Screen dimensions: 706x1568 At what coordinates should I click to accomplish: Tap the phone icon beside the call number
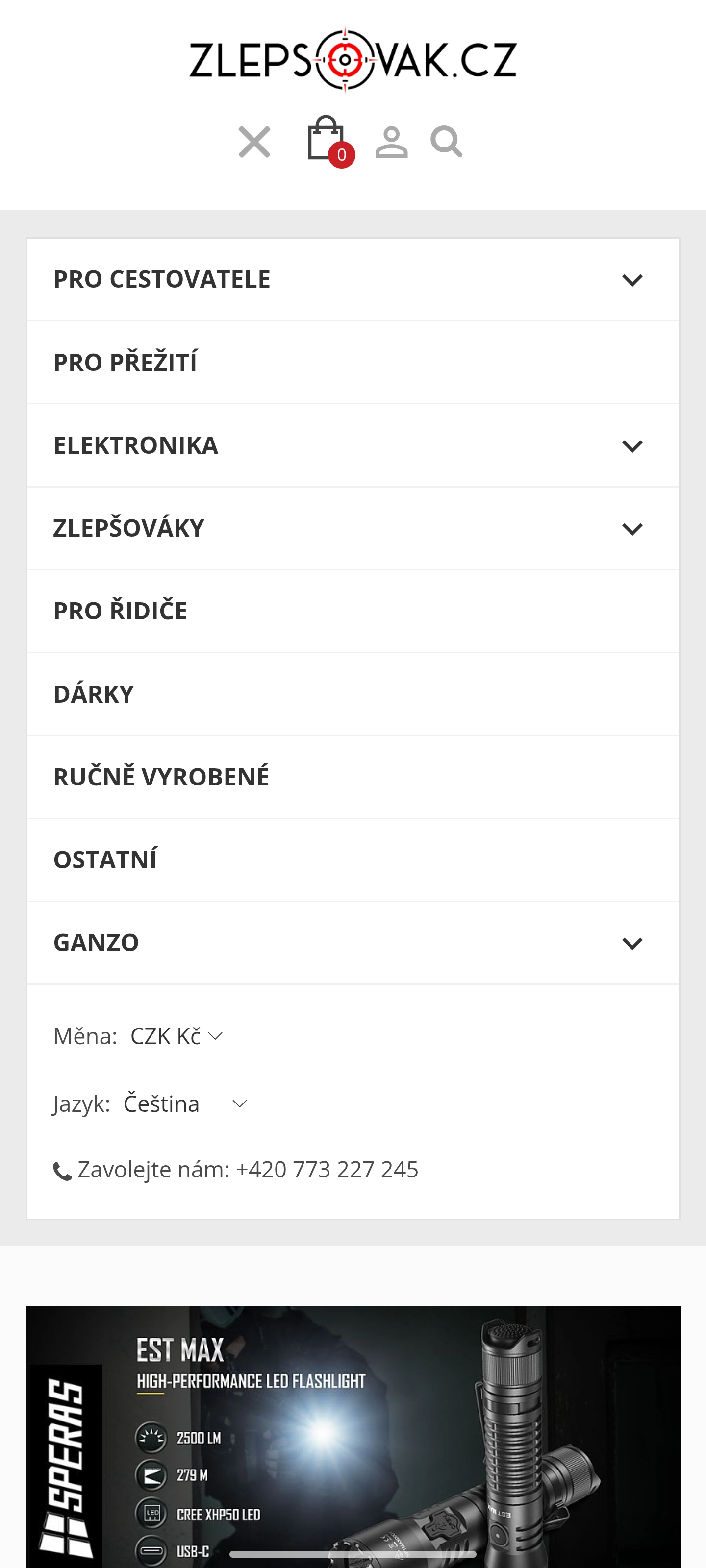[x=62, y=1171]
